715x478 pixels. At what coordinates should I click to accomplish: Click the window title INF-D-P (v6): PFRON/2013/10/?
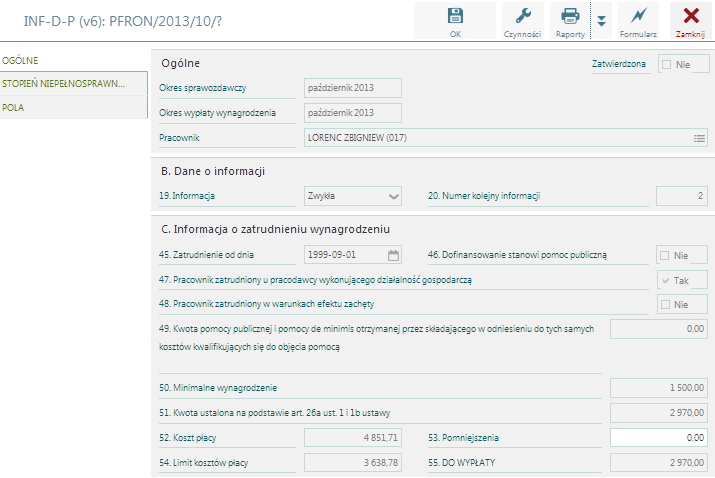[x=123, y=21]
